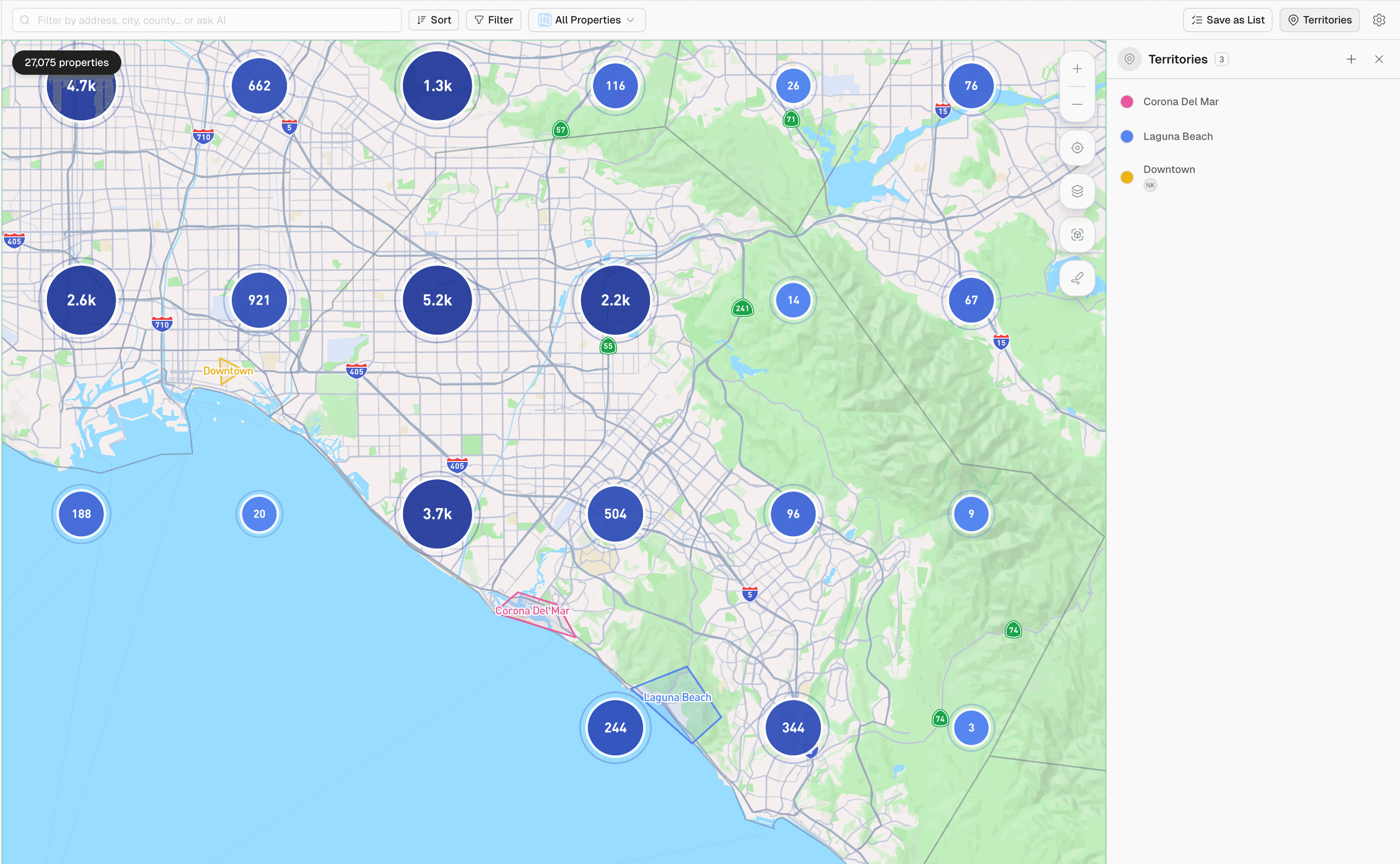Click the zoom out control on the map
This screenshot has width=1400, height=864.
pyautogui.click(x=1077, y=104)
